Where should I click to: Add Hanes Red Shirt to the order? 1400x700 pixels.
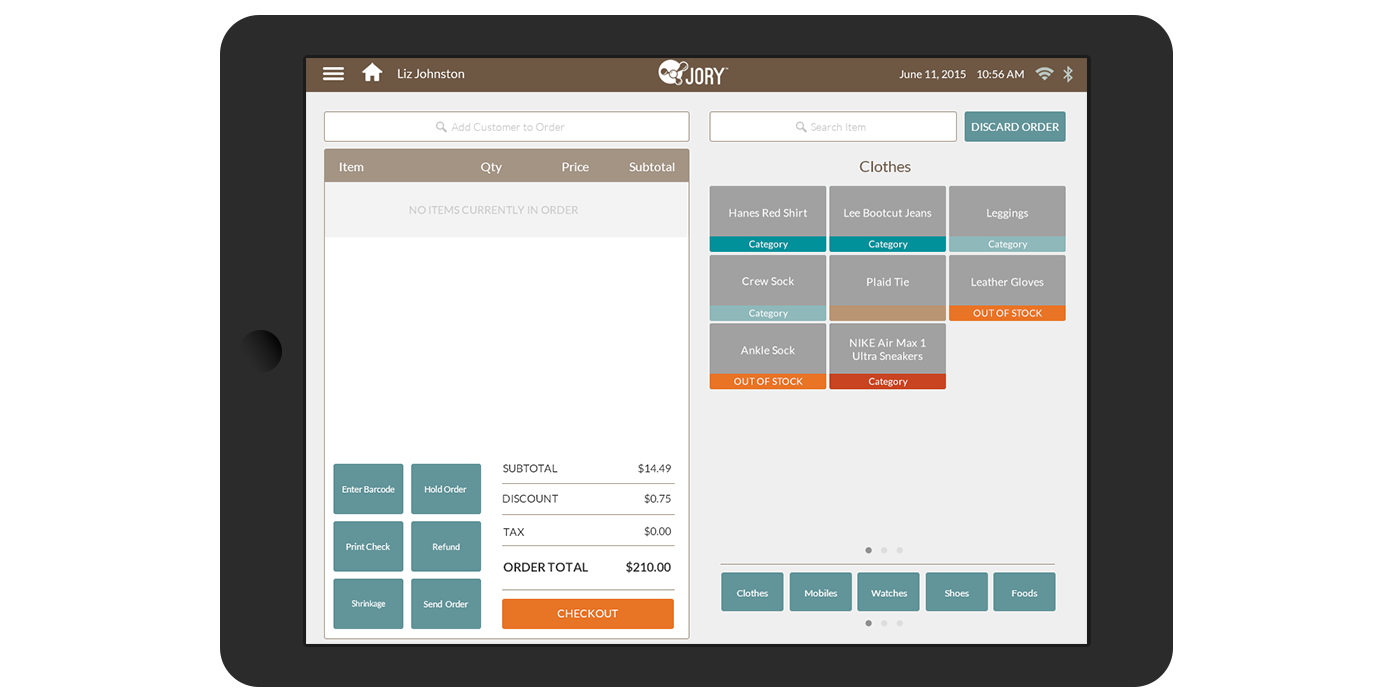coord(767,212)
